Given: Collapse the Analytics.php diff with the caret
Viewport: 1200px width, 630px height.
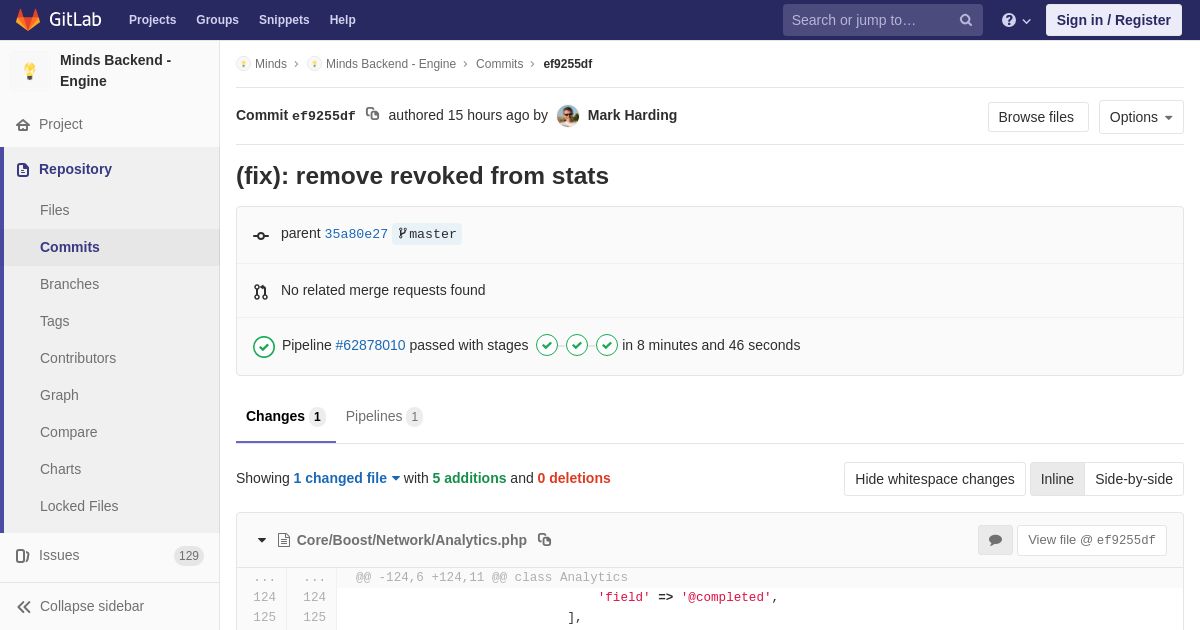Looking at the screenshot, I should point(262,540).
